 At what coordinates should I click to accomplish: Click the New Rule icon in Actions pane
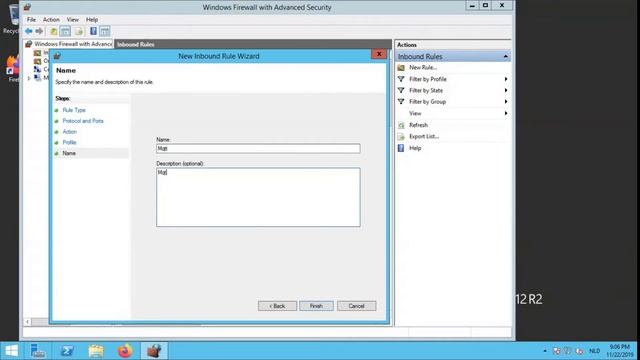[x=401, y=67]
